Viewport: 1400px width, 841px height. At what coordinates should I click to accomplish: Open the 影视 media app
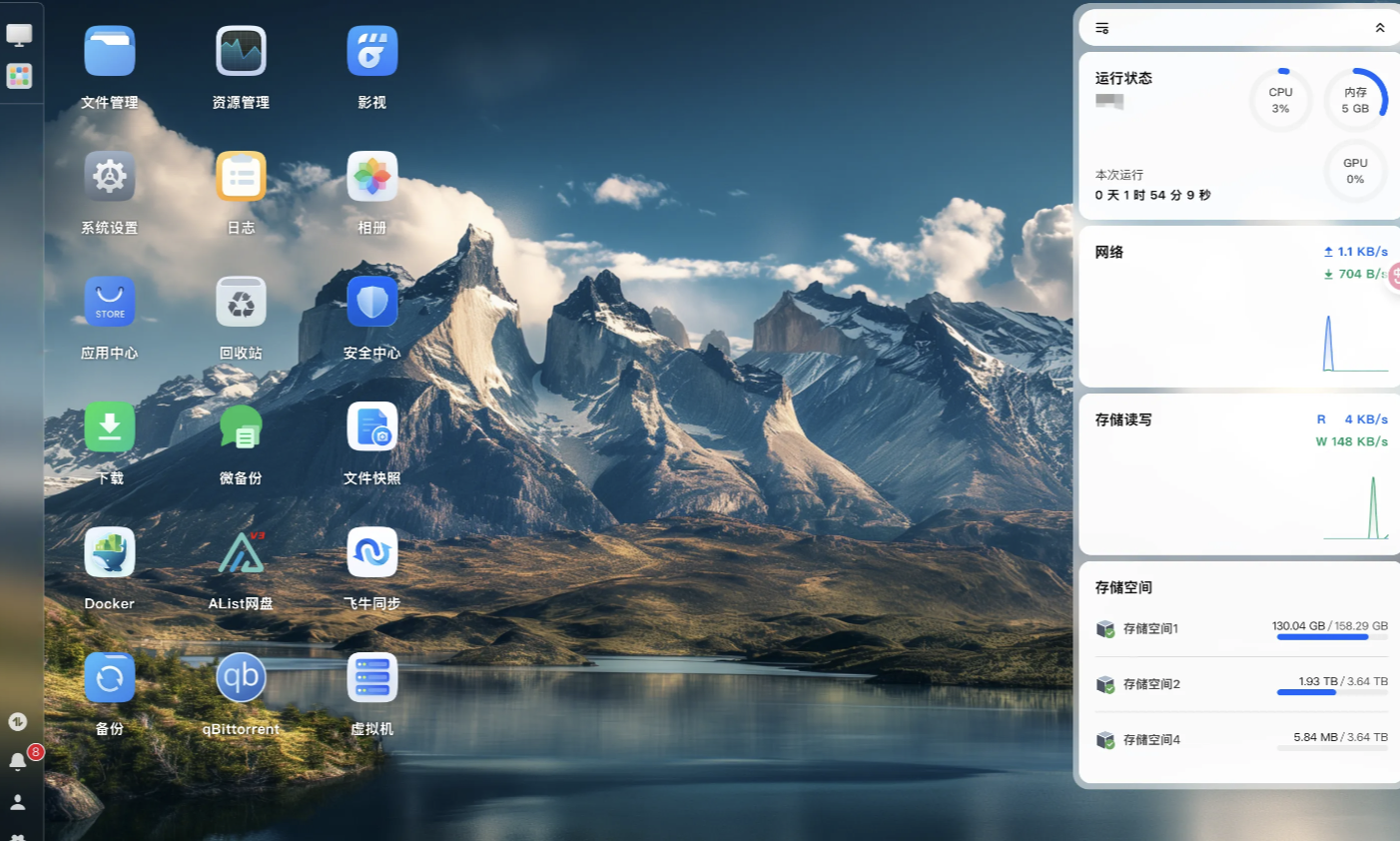pos(371,52)
